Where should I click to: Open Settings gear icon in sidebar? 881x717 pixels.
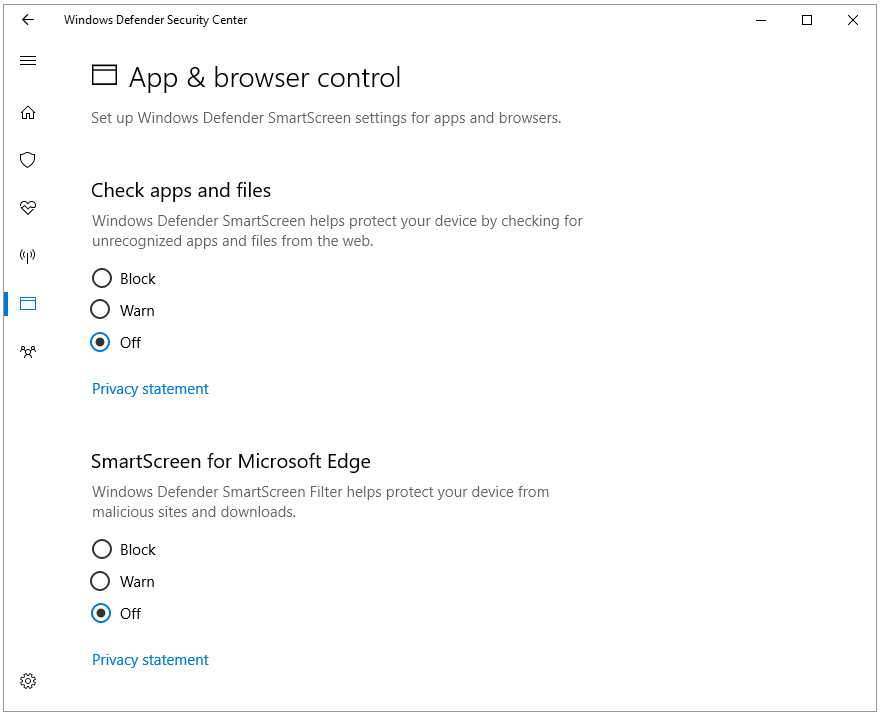[28, 681]
